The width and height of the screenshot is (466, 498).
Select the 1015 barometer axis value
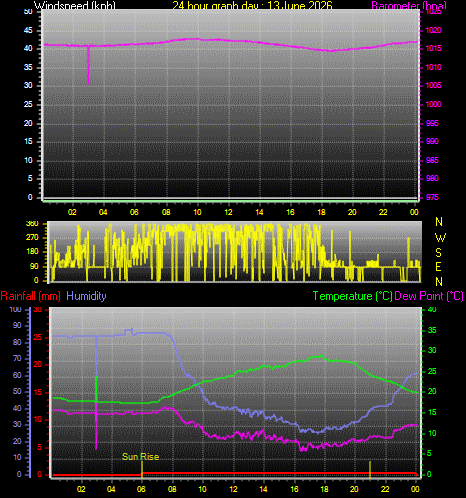pyautogui.click(x=433, y=48)
